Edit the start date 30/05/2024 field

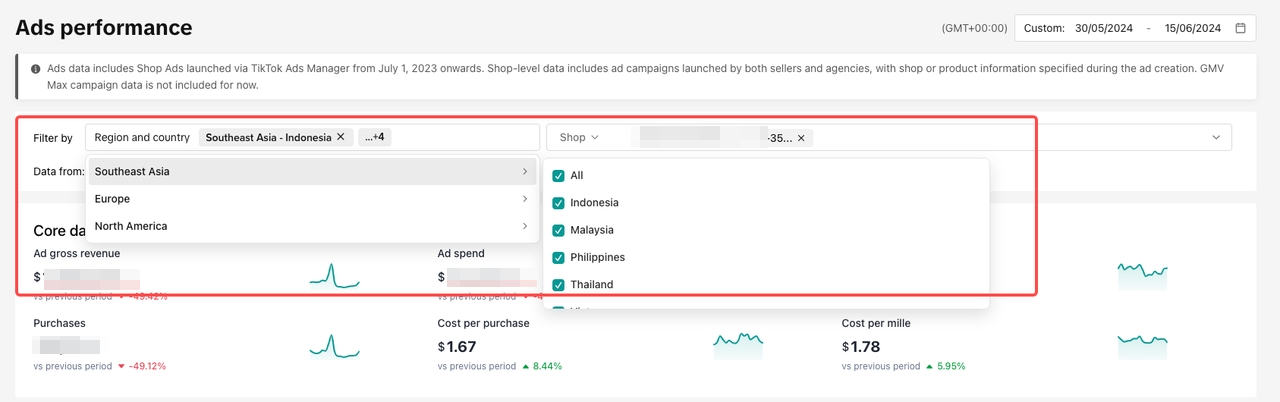(x=1103, y=28)
